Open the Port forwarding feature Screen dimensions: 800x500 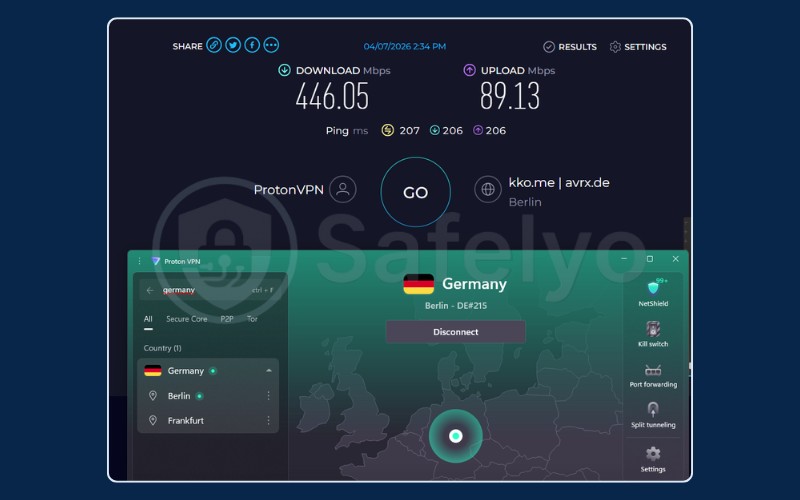pos(653,375)
